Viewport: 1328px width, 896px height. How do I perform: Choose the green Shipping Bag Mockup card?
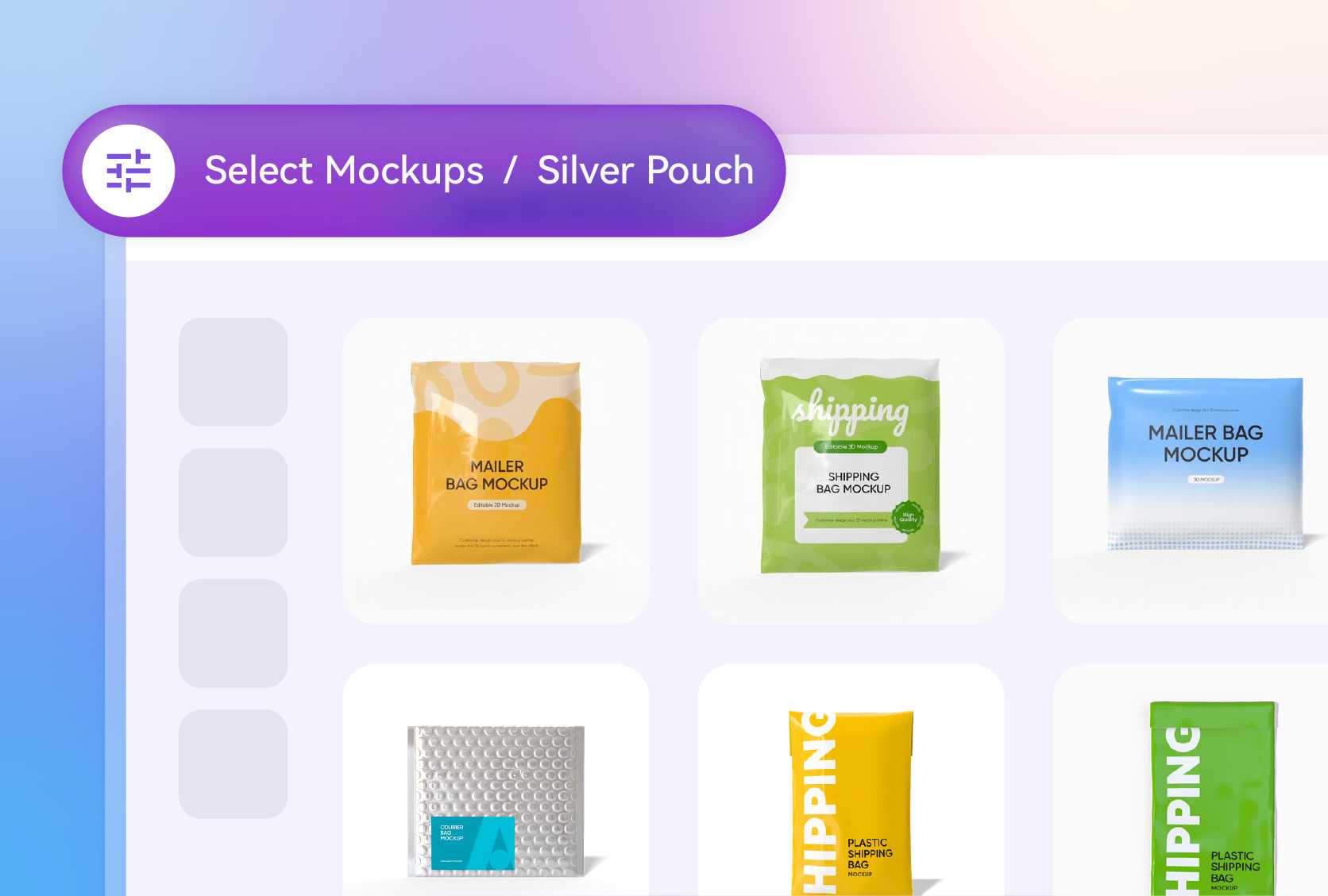tap(851, 470)
